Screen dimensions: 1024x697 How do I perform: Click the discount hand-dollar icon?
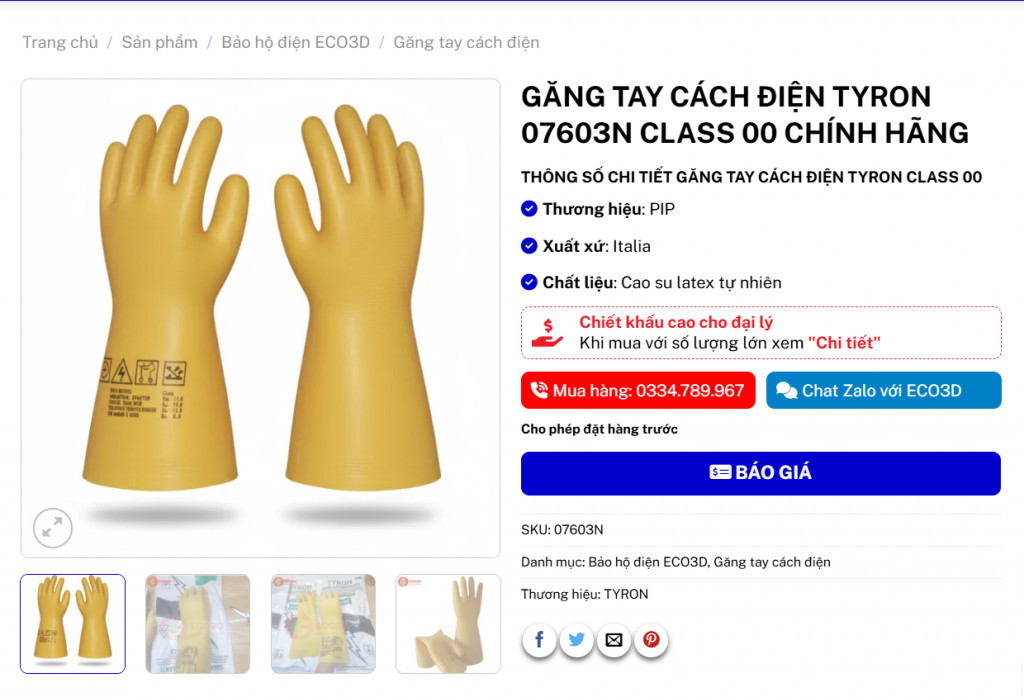pos(547,332)
